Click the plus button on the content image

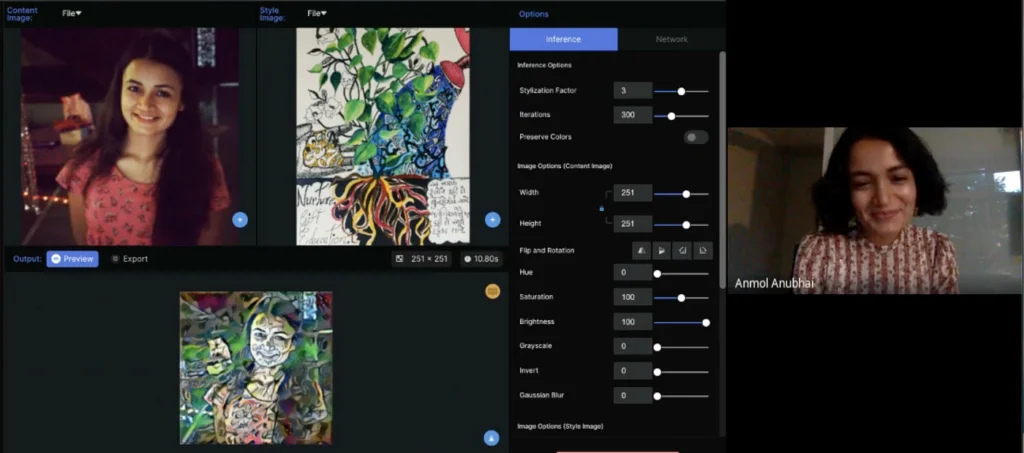(x=240, y=219)
